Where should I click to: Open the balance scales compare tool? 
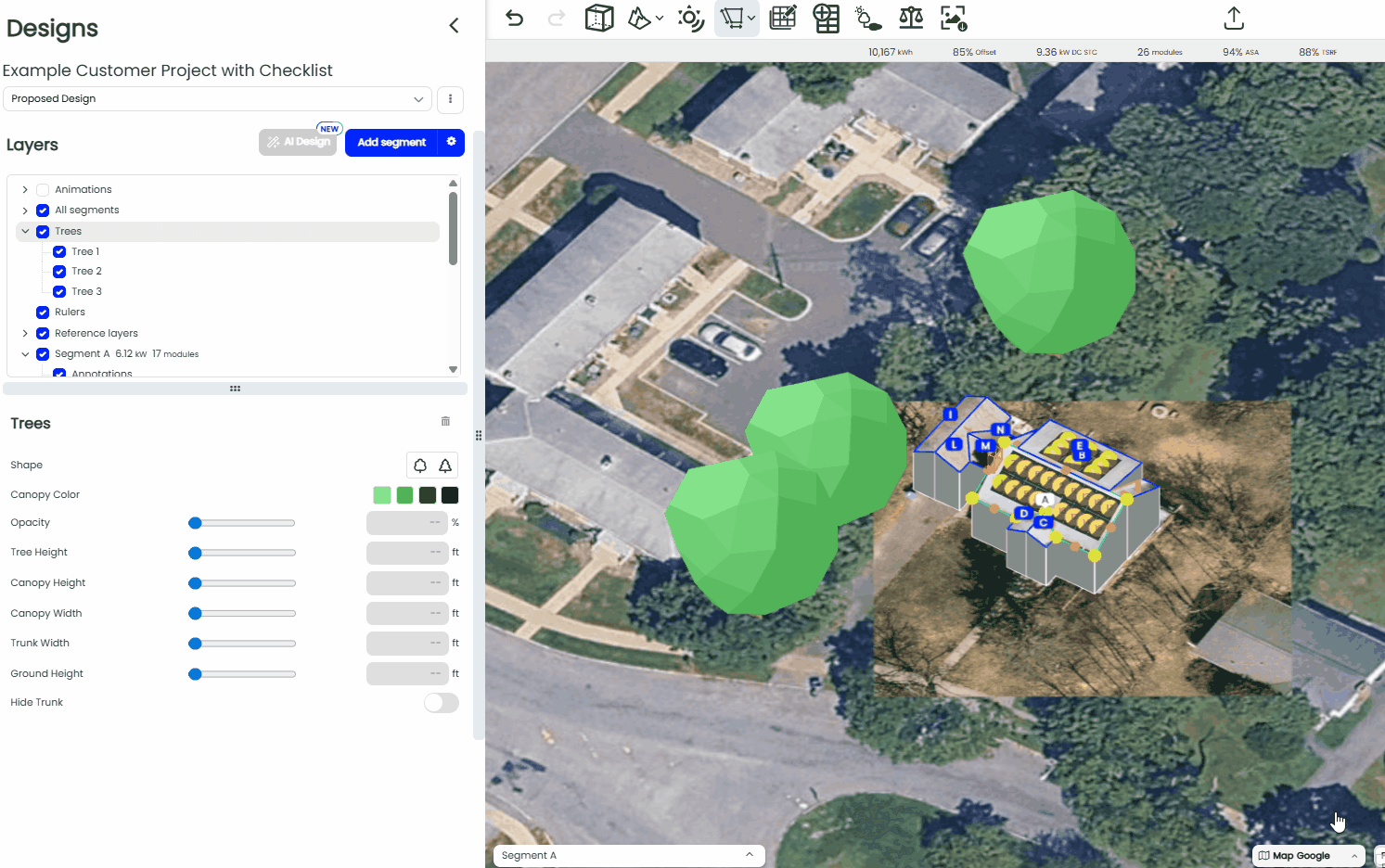[x=911, y=18]
